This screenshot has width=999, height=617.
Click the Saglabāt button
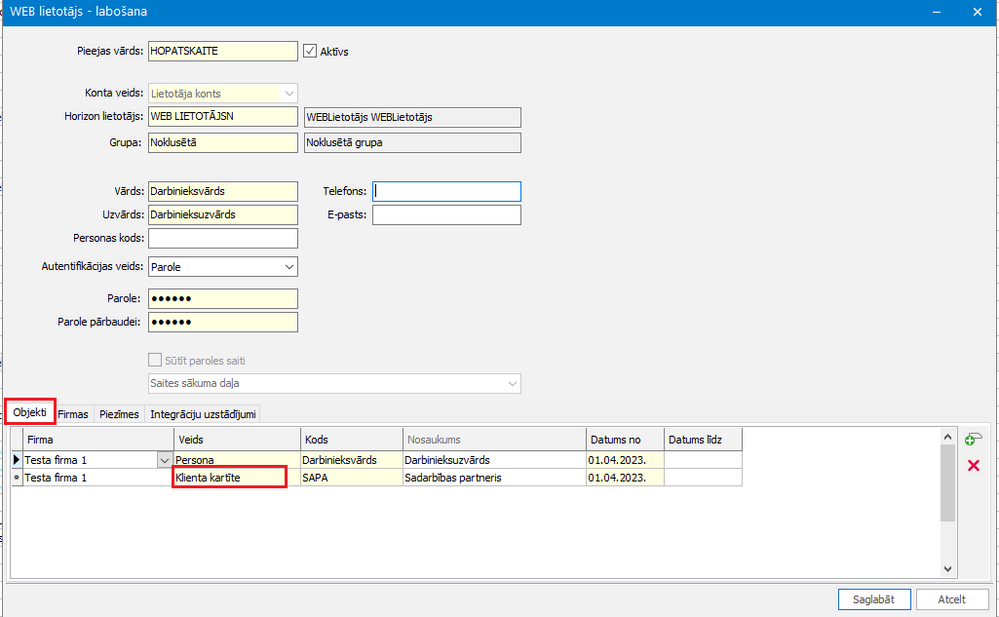click(874, 599)
